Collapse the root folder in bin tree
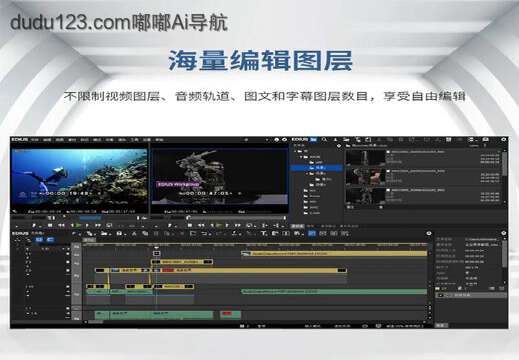Screen dimensions: 519x360 (295, 151)
